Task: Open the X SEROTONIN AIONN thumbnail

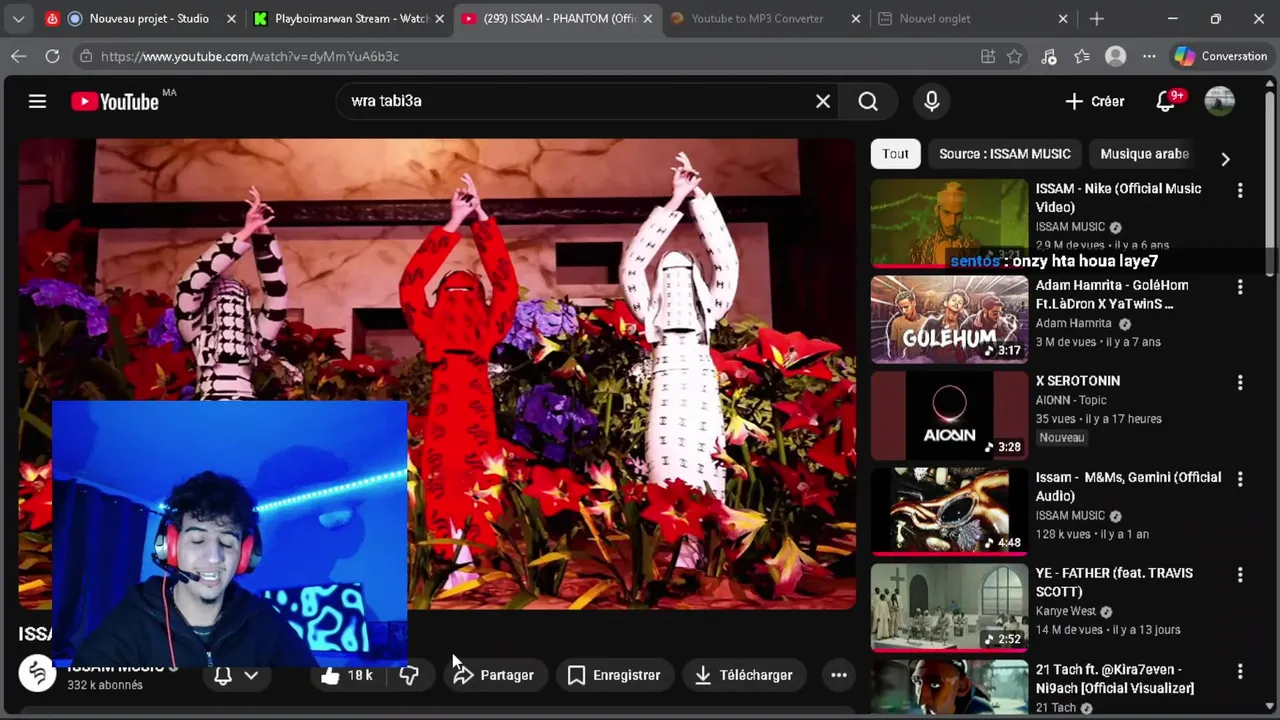Action: tap(949, 415)
